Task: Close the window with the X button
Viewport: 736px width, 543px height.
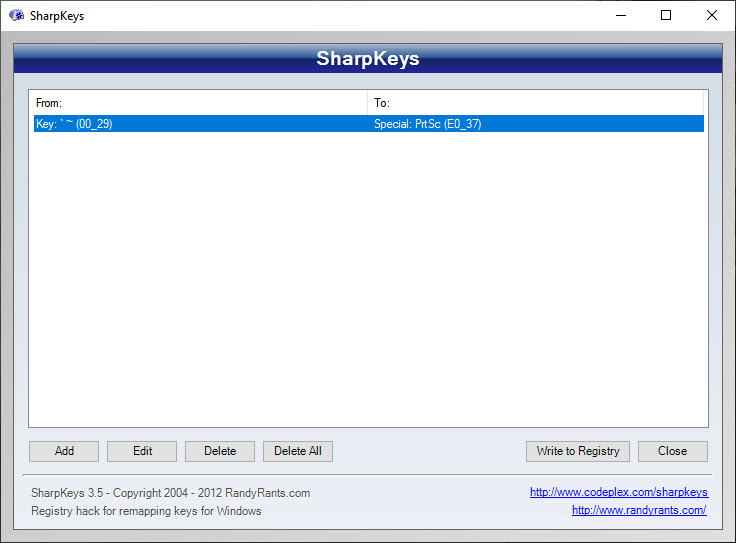Action: point(712,15)
